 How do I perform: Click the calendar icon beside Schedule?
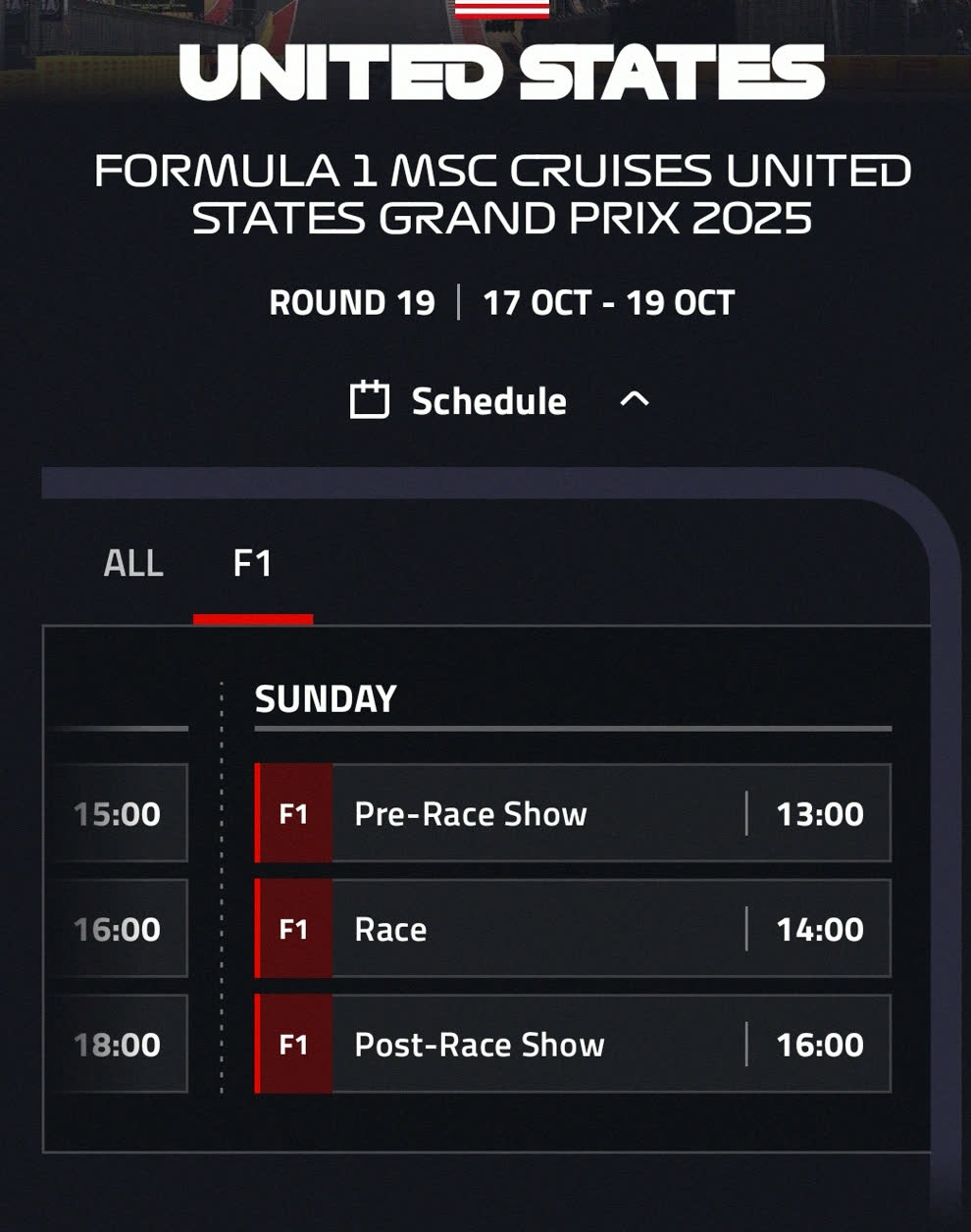[x=370, y=400]
